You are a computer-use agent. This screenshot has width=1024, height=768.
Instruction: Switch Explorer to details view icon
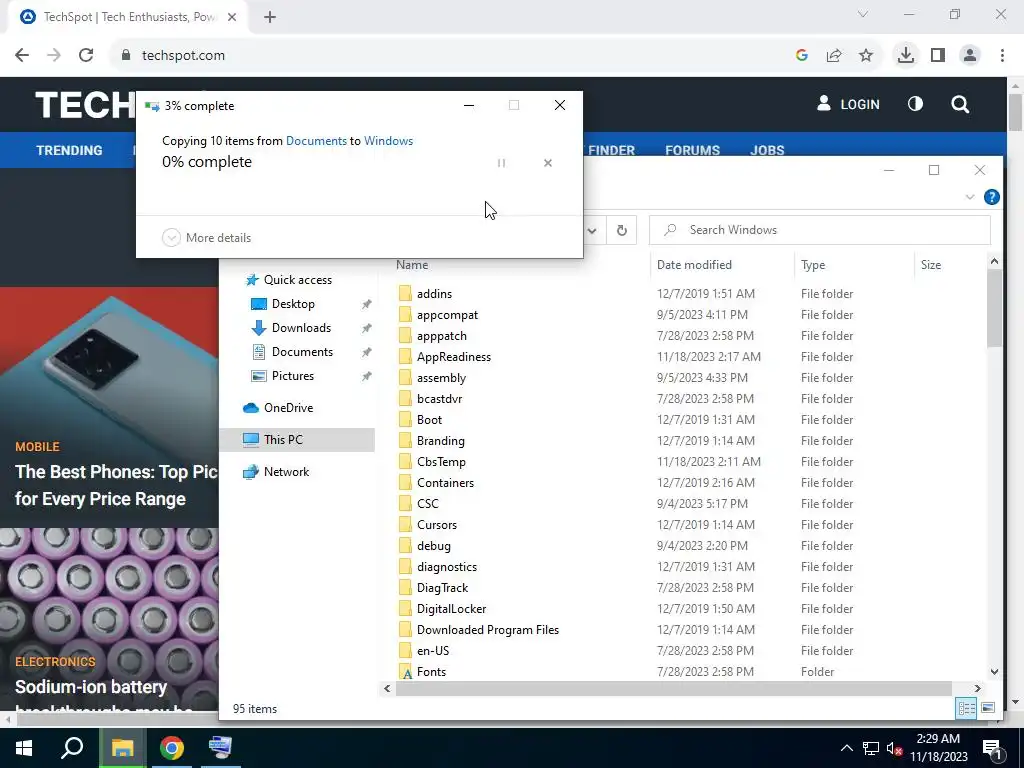(967, 708)
